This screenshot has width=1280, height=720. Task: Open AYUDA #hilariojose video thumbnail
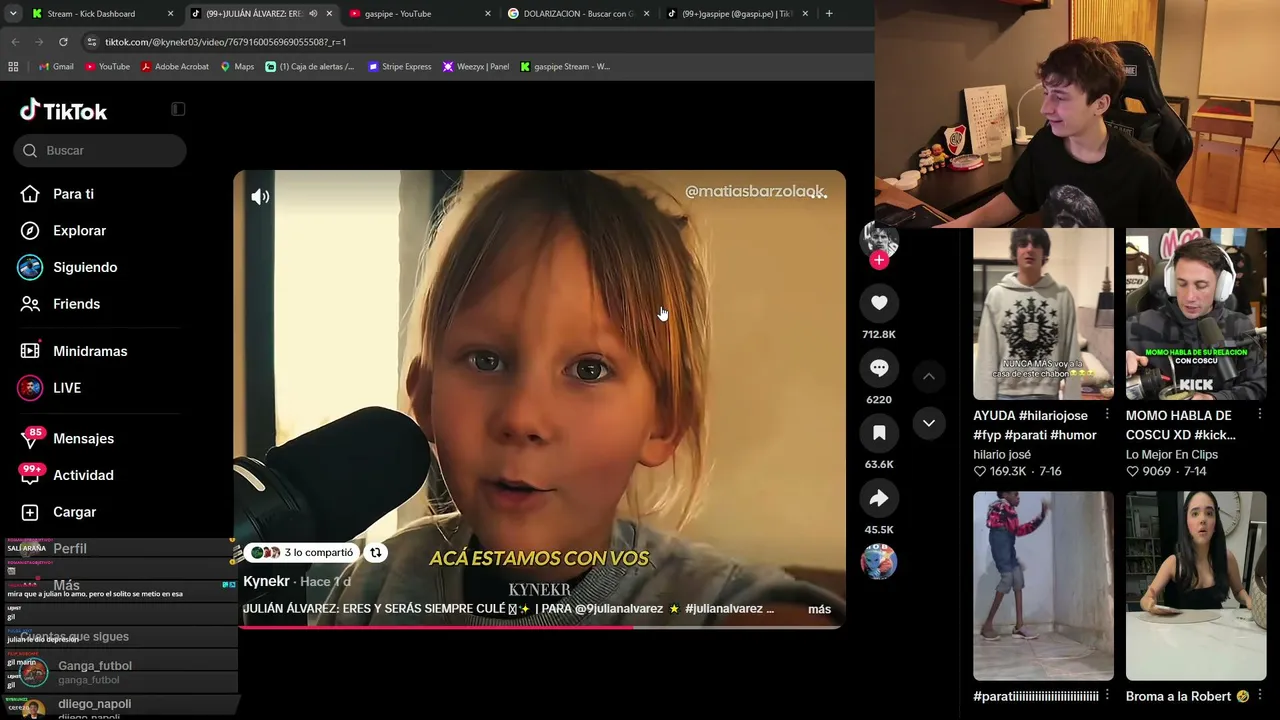click(x=1043, y=314)
